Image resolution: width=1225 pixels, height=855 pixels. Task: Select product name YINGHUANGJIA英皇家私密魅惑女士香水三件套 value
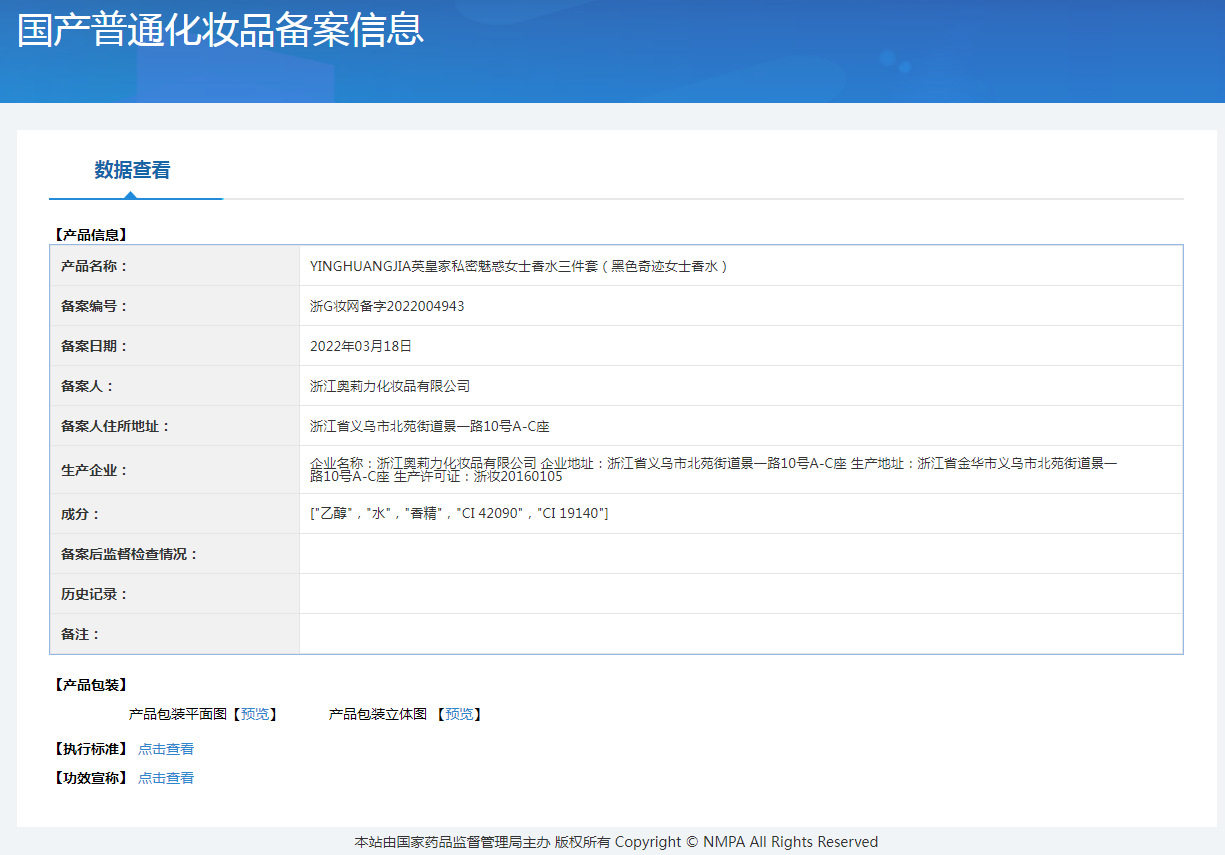point(519,266)
